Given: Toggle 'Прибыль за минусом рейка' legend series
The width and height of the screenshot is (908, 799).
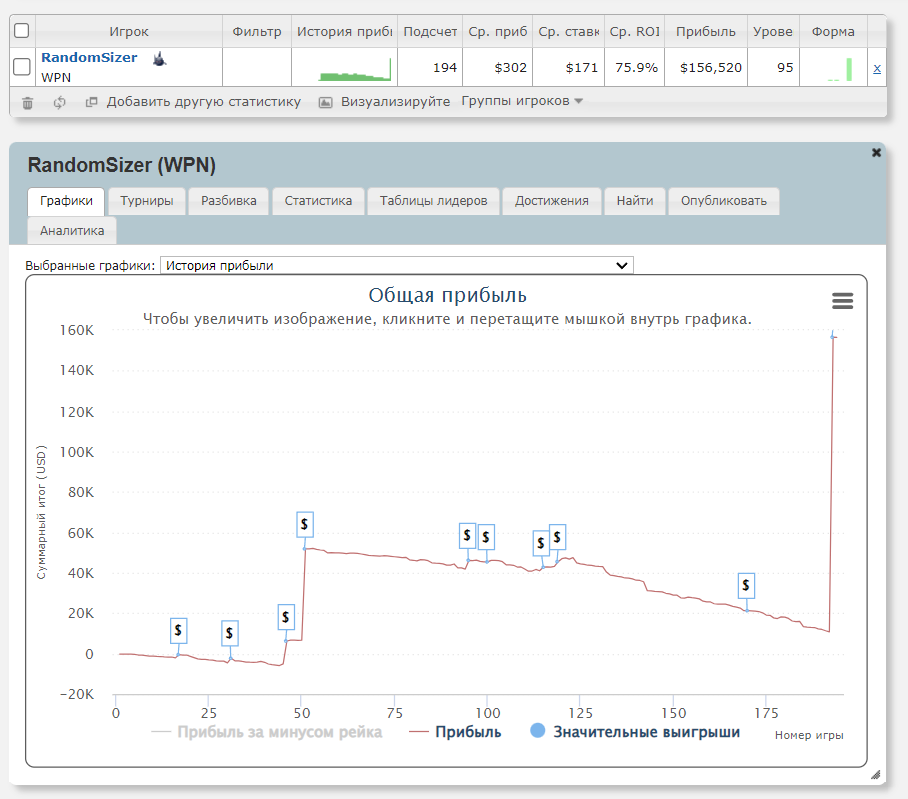Looking at the screenshot, I should tap(267, 732).
